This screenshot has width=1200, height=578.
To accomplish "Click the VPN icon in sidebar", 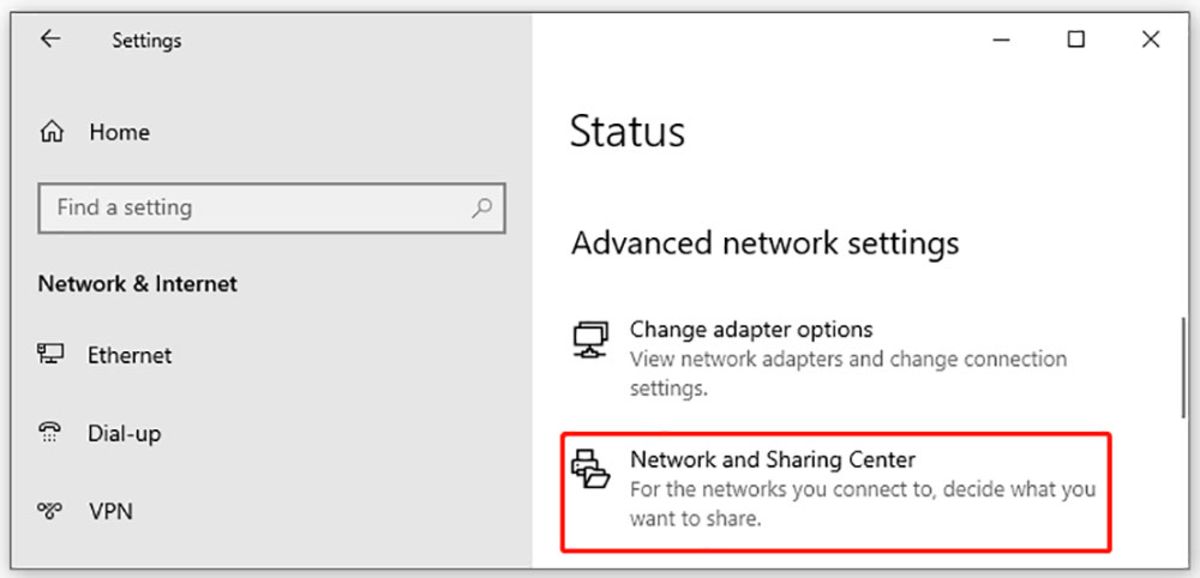I will 51,511.
